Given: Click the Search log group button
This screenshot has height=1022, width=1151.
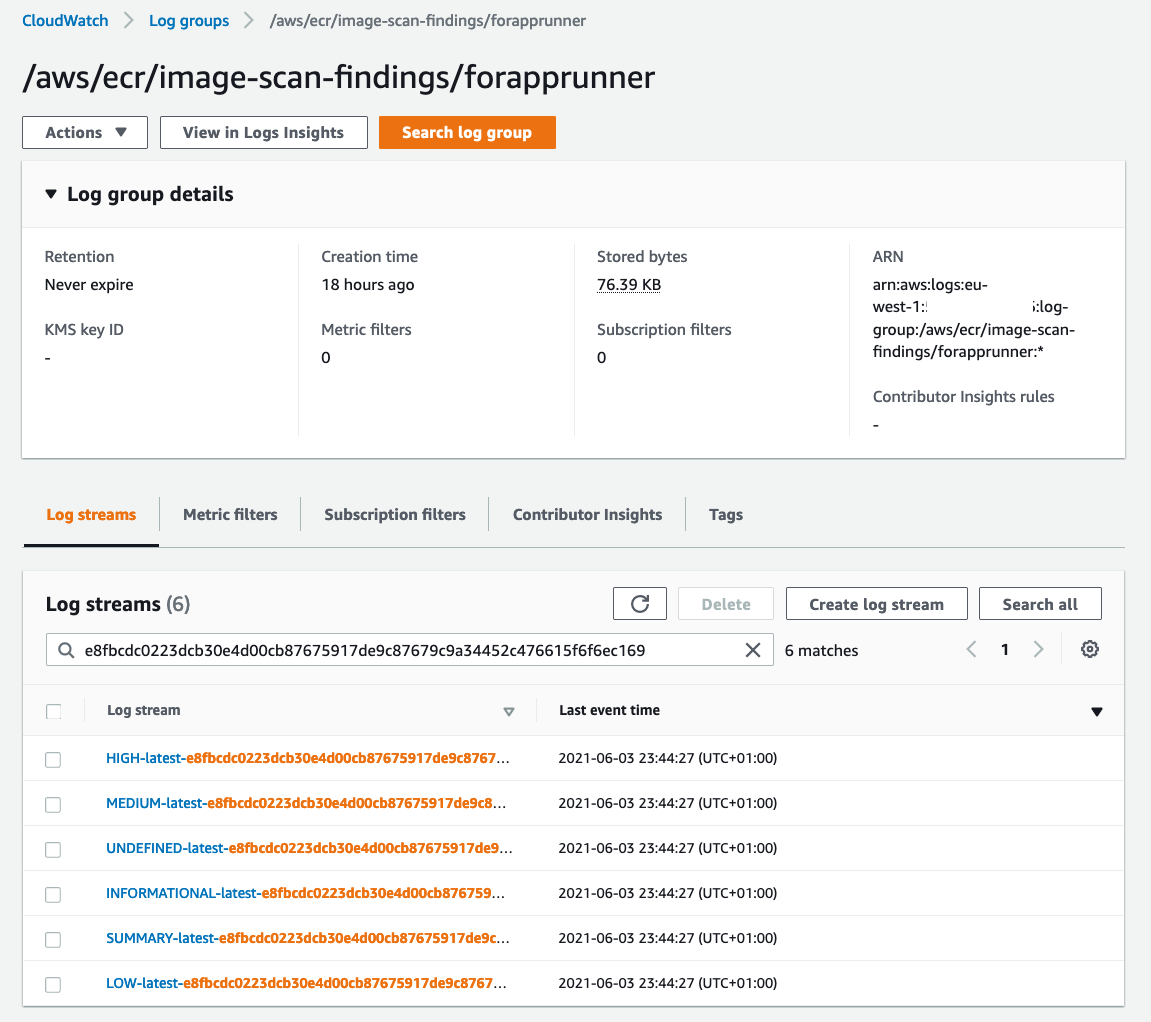Looking at the screenshot, I should 467,132.
